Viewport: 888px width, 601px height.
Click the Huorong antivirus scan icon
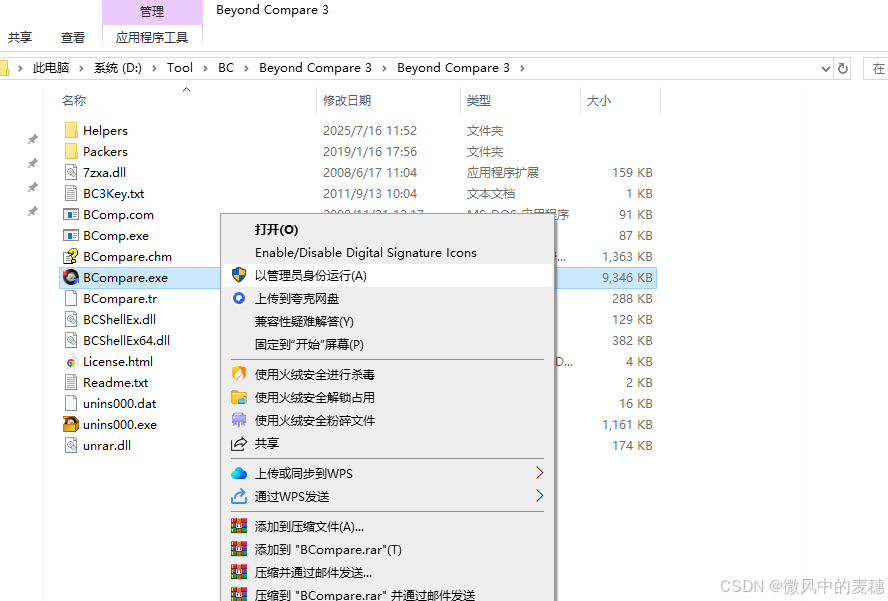(x=239, y=374)
